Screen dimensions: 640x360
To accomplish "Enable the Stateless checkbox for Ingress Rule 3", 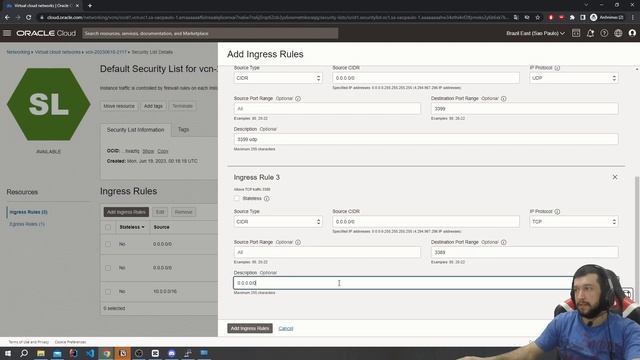I will point(237,198).
